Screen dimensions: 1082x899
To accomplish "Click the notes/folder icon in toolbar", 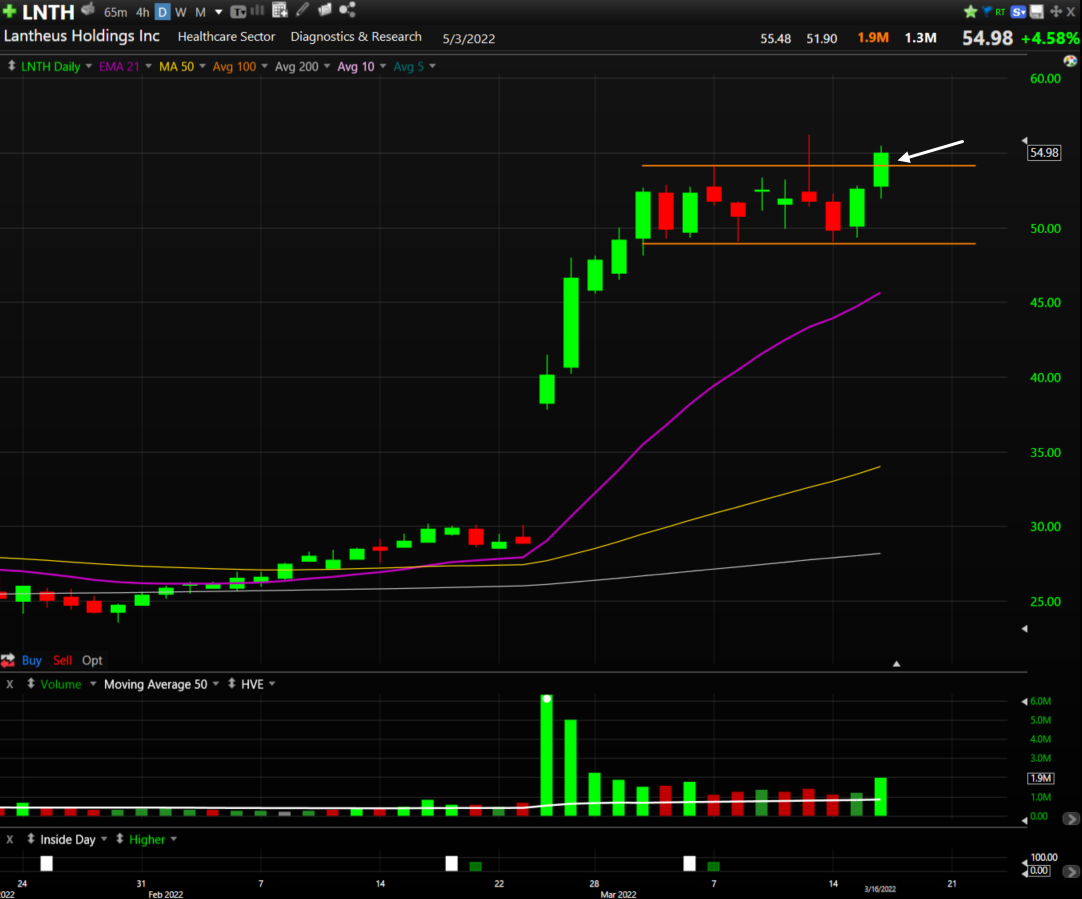I will click(324, 10).
